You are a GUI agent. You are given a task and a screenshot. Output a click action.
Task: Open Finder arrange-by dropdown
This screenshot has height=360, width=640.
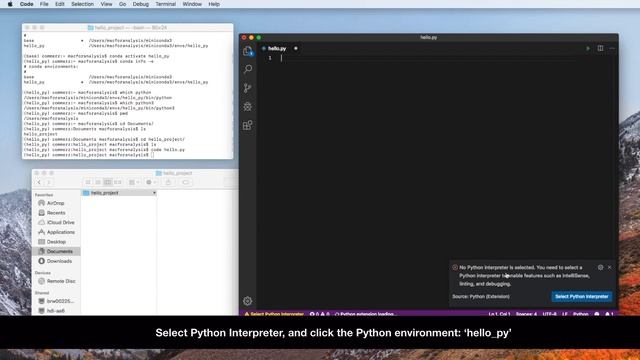coord(134,182)
